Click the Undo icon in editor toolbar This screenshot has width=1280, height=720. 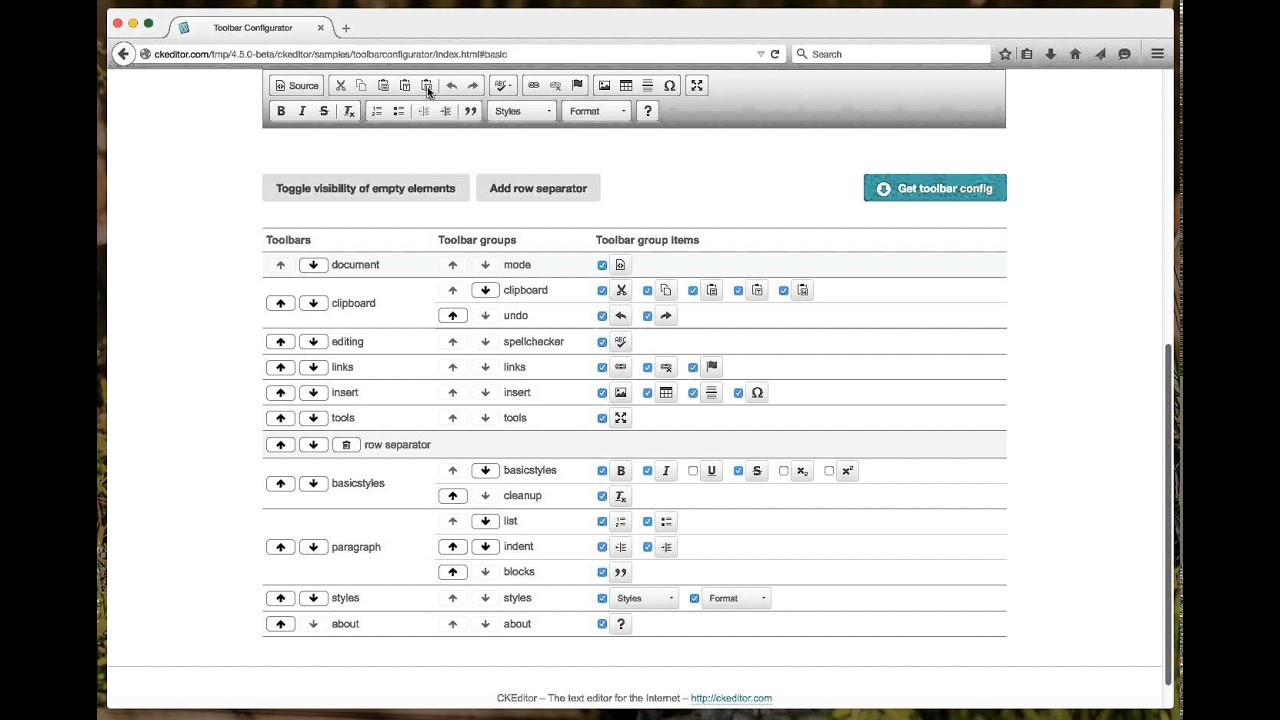(451, 86)
